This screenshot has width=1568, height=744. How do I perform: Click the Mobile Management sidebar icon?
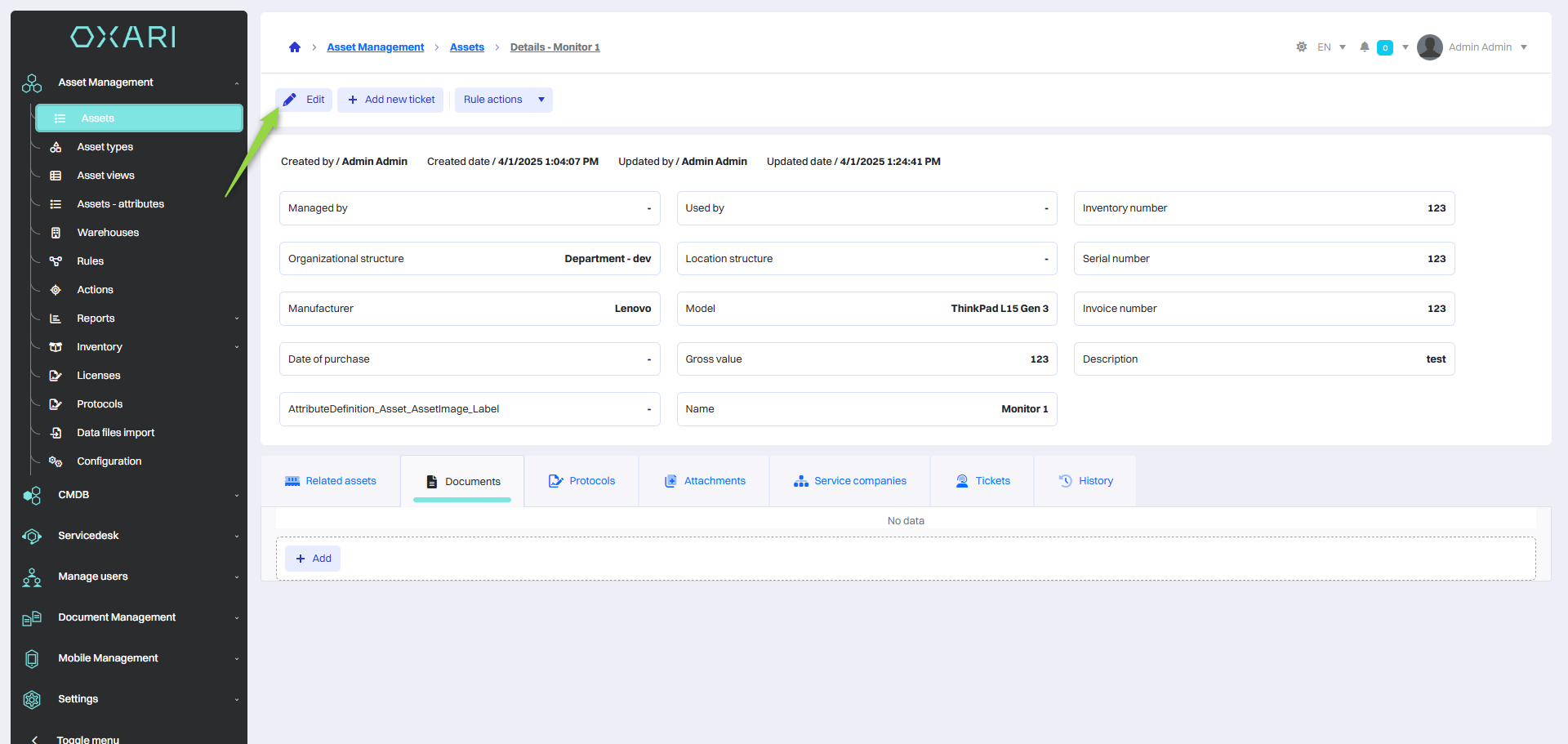click(x=32, y=659)
